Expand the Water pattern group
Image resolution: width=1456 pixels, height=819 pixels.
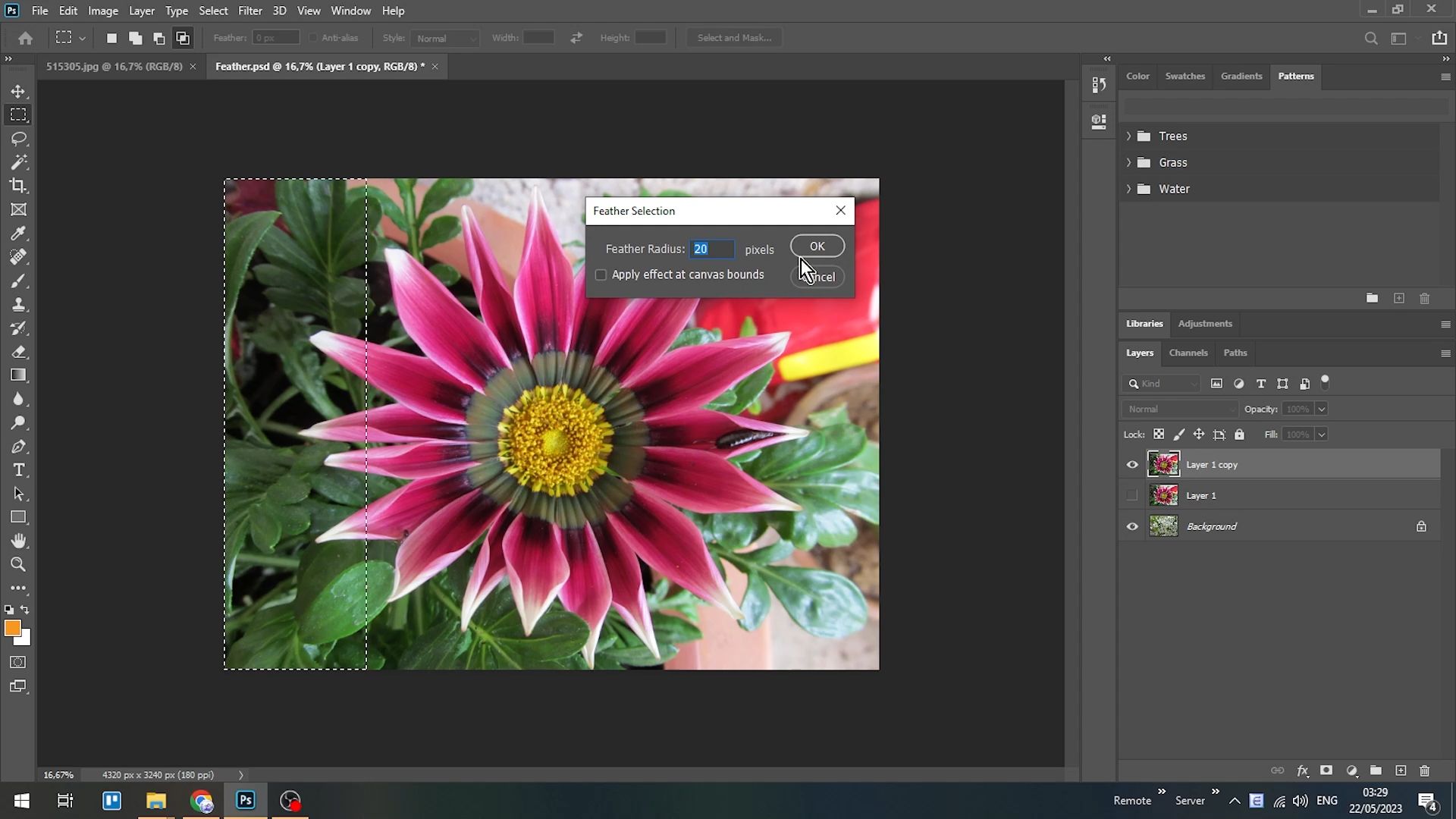tap(1129, 189)
